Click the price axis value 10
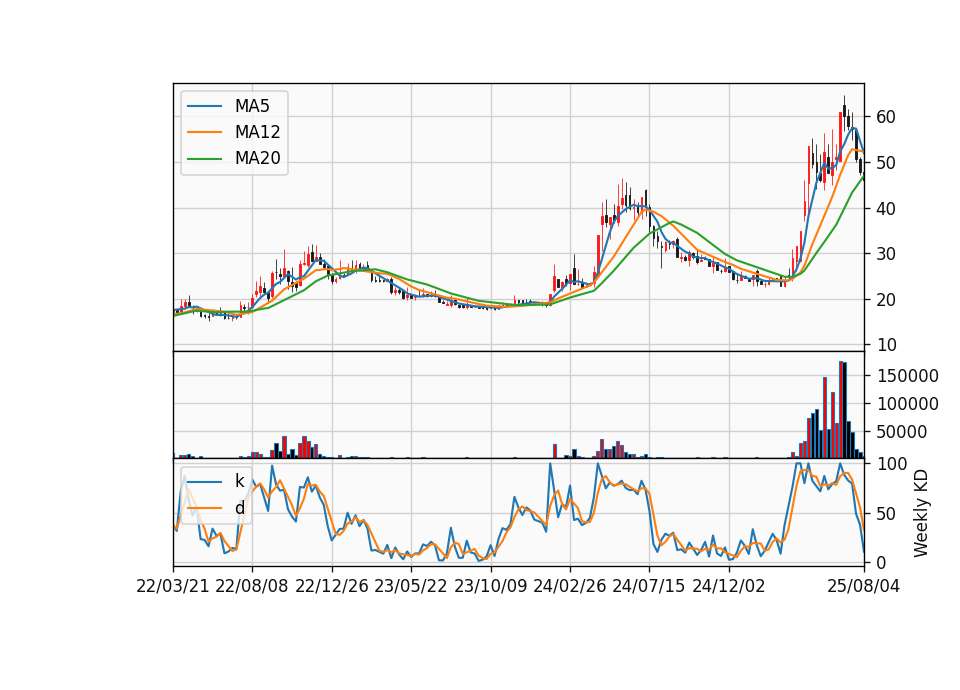The width and height of the screenshot is (960, 690). pyautogui.click(x=886, y=345)
